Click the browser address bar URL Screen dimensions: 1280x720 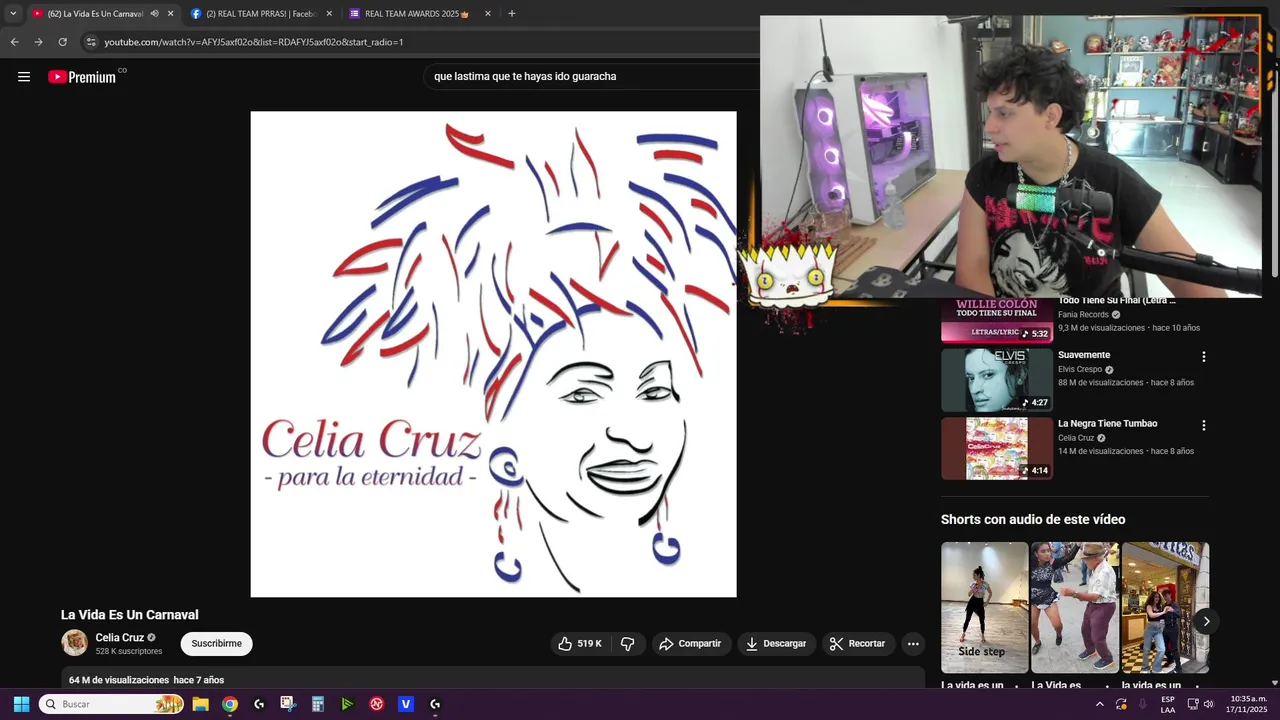click(254, 42)
